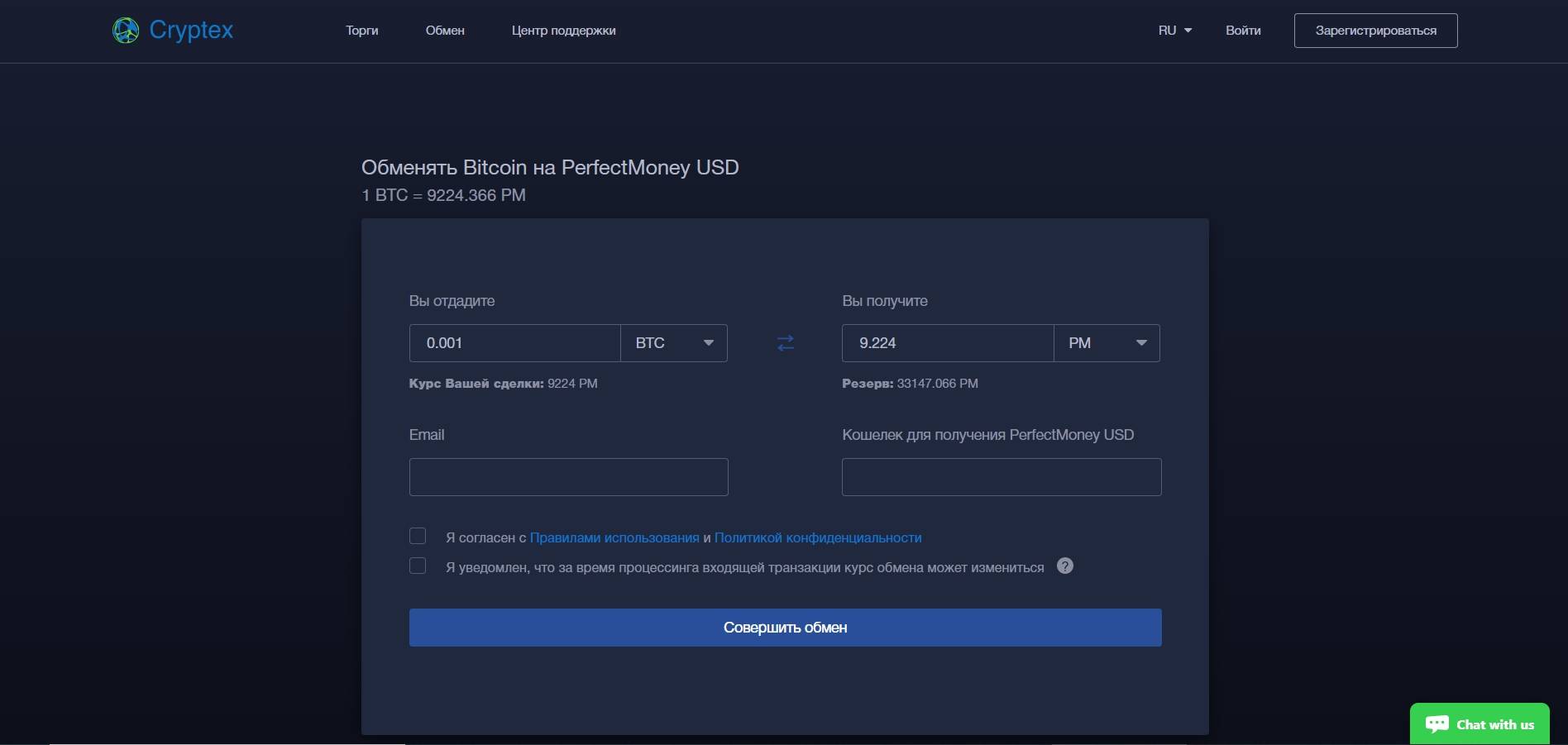Go to the Торги menu item
The width and height of the screenshot is (1568, 745).
tap(362, 31)
